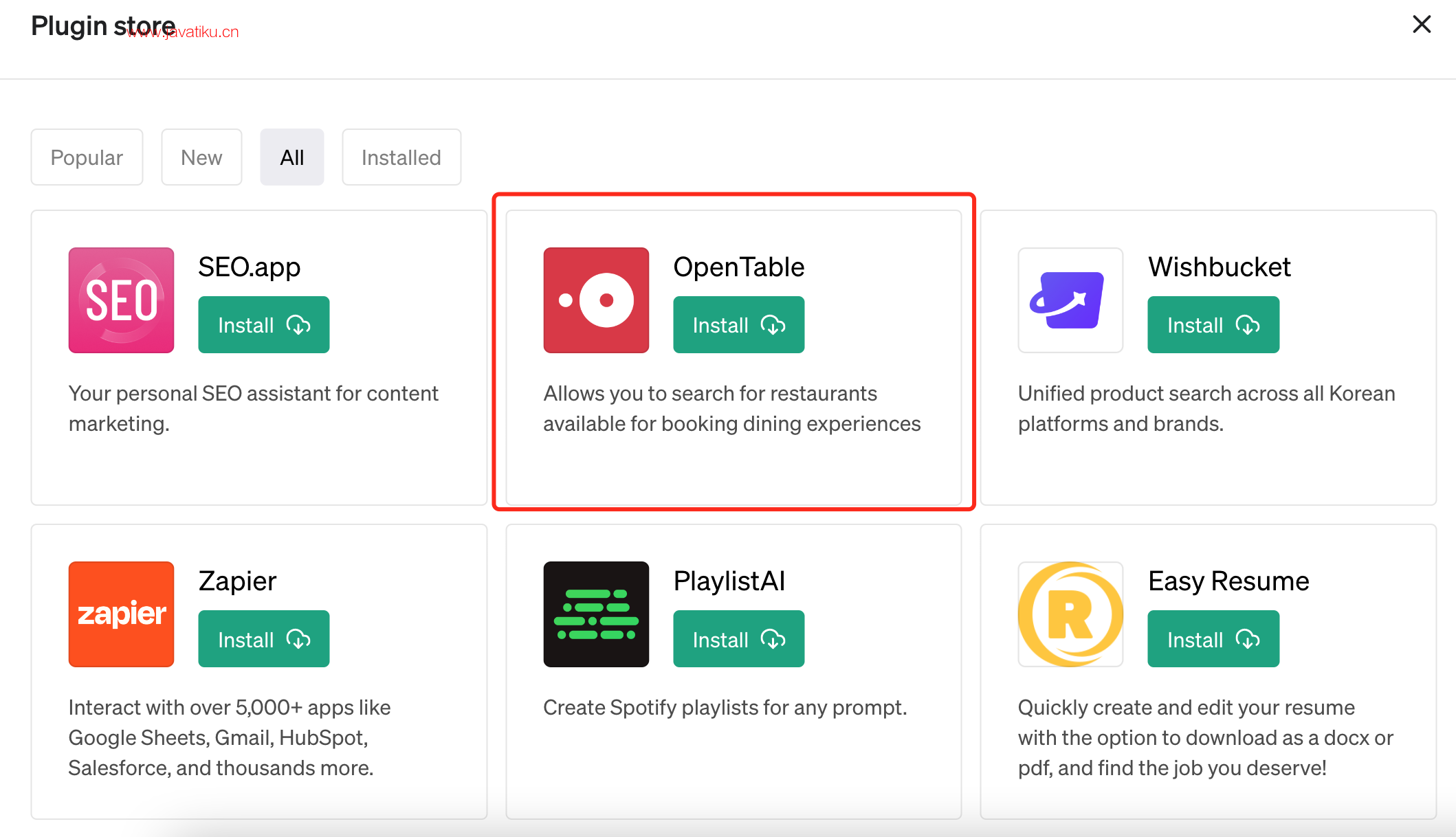Click the 'Plugin store' heading
This screenshot has width=1456, height=837.
coord(103,26)
